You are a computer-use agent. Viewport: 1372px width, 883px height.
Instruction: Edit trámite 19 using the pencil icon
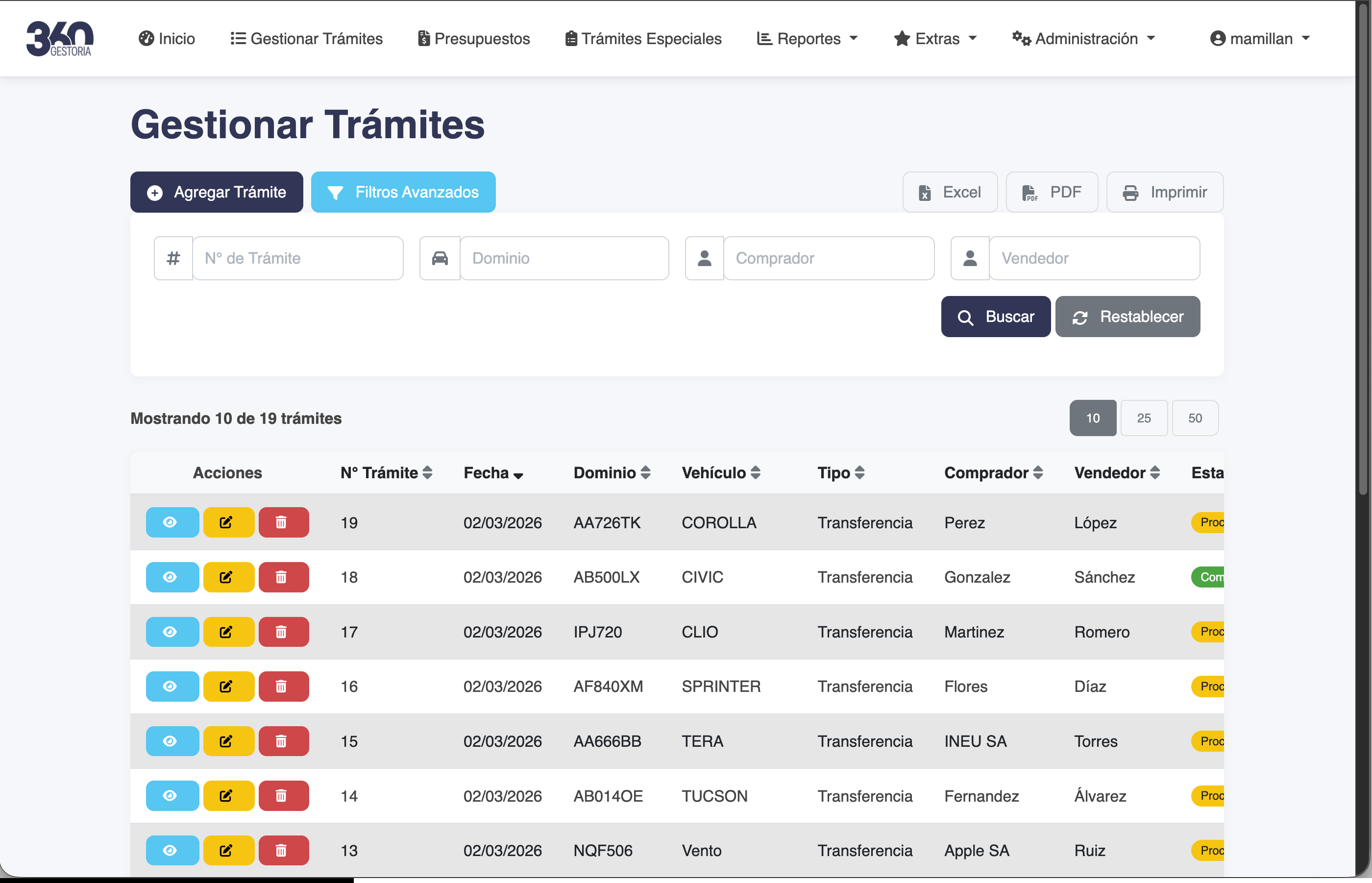[x=228, y=522]
